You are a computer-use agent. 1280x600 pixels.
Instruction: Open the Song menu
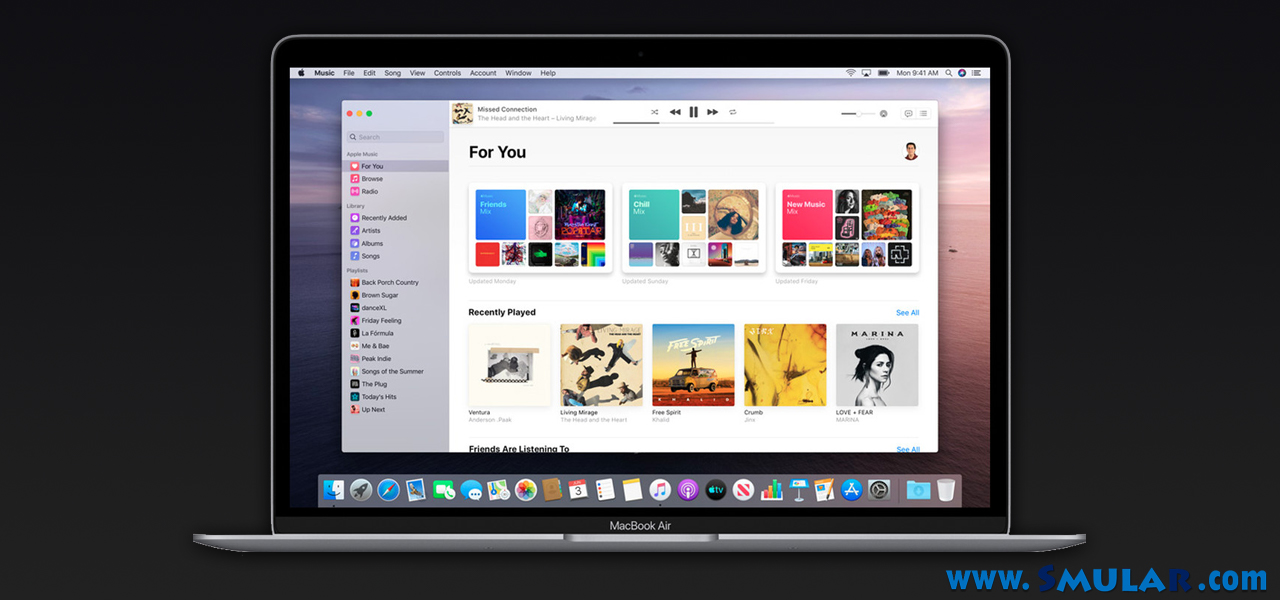point(393,73)
